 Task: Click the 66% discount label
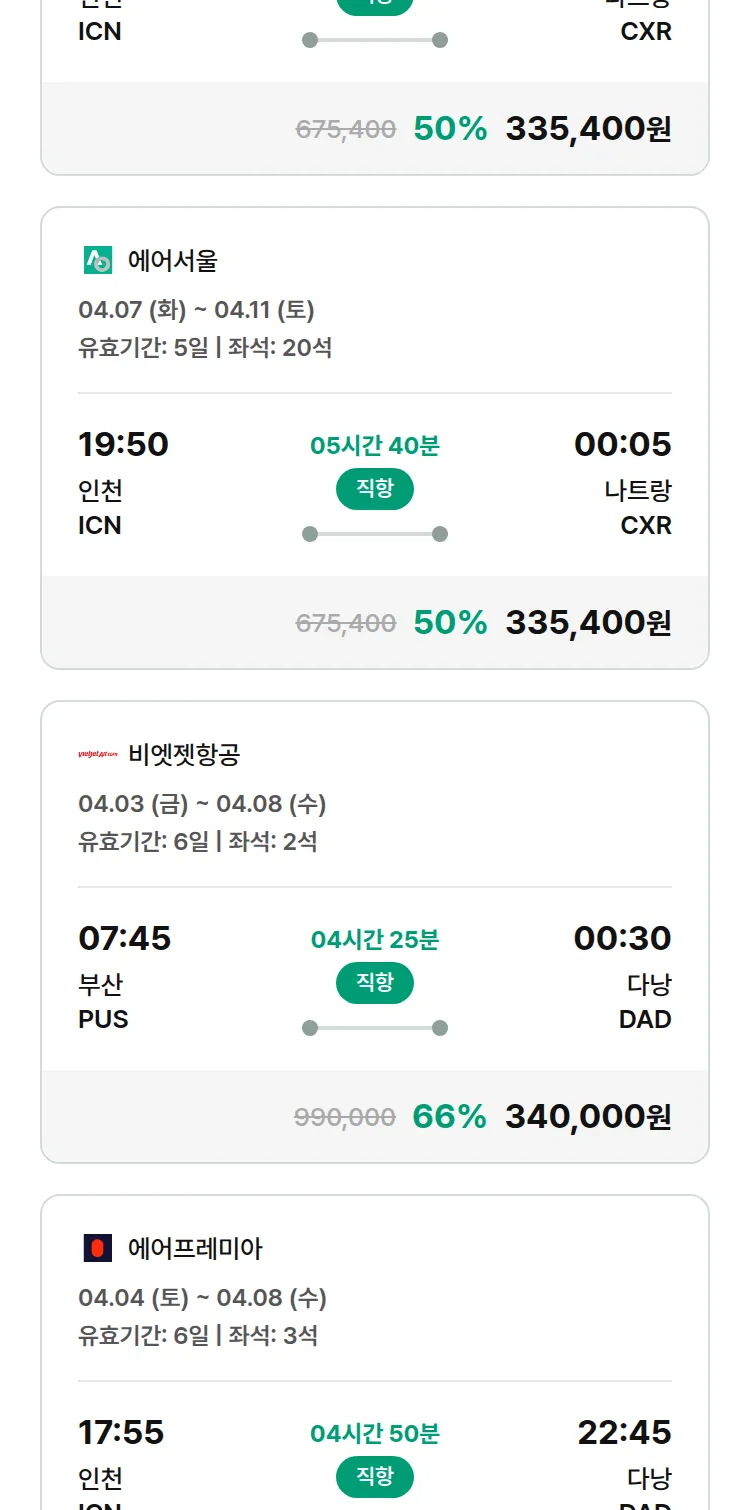[x=449, y=1116]
